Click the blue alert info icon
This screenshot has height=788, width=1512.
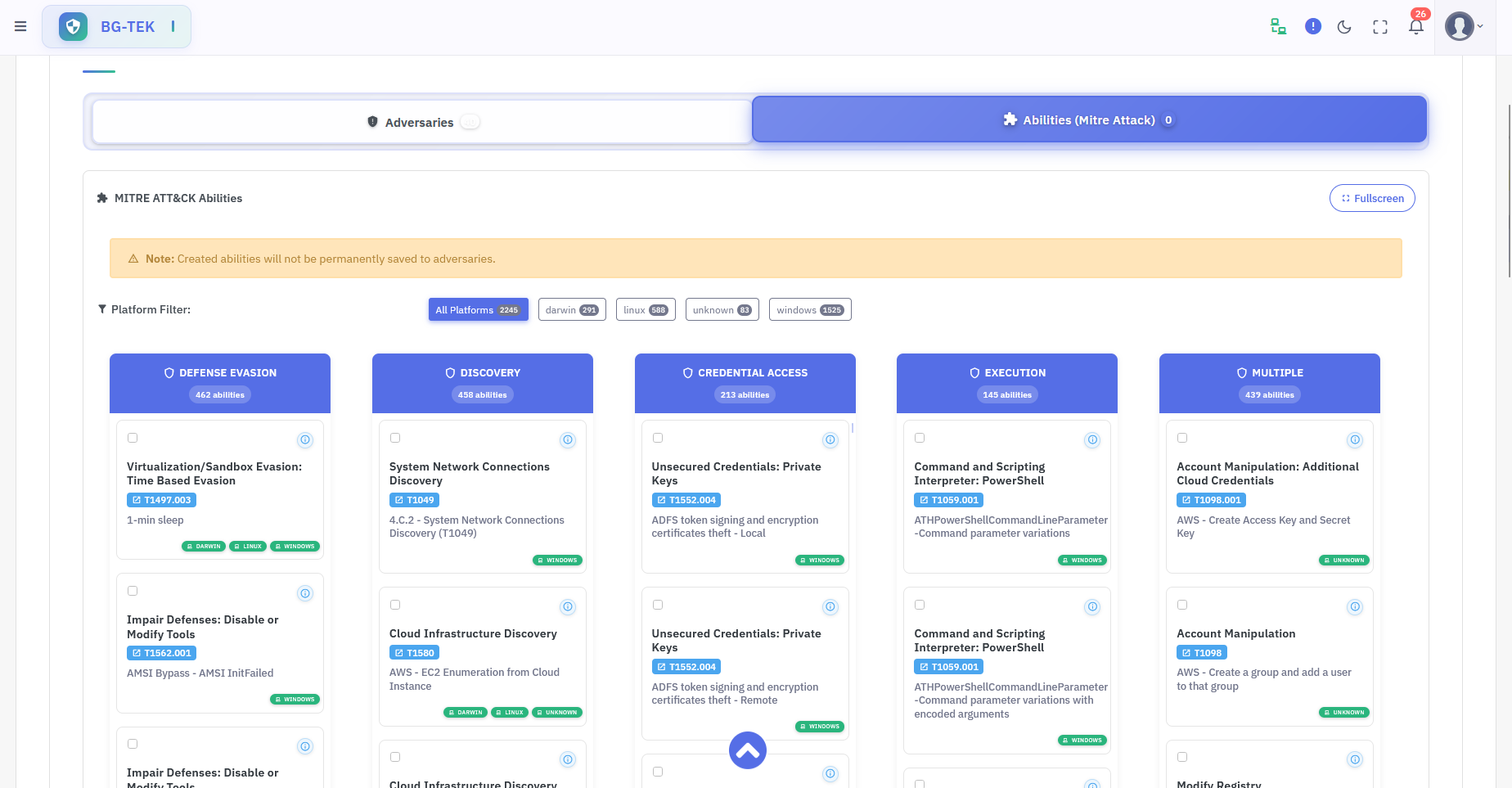click(x=1313, y=27)
